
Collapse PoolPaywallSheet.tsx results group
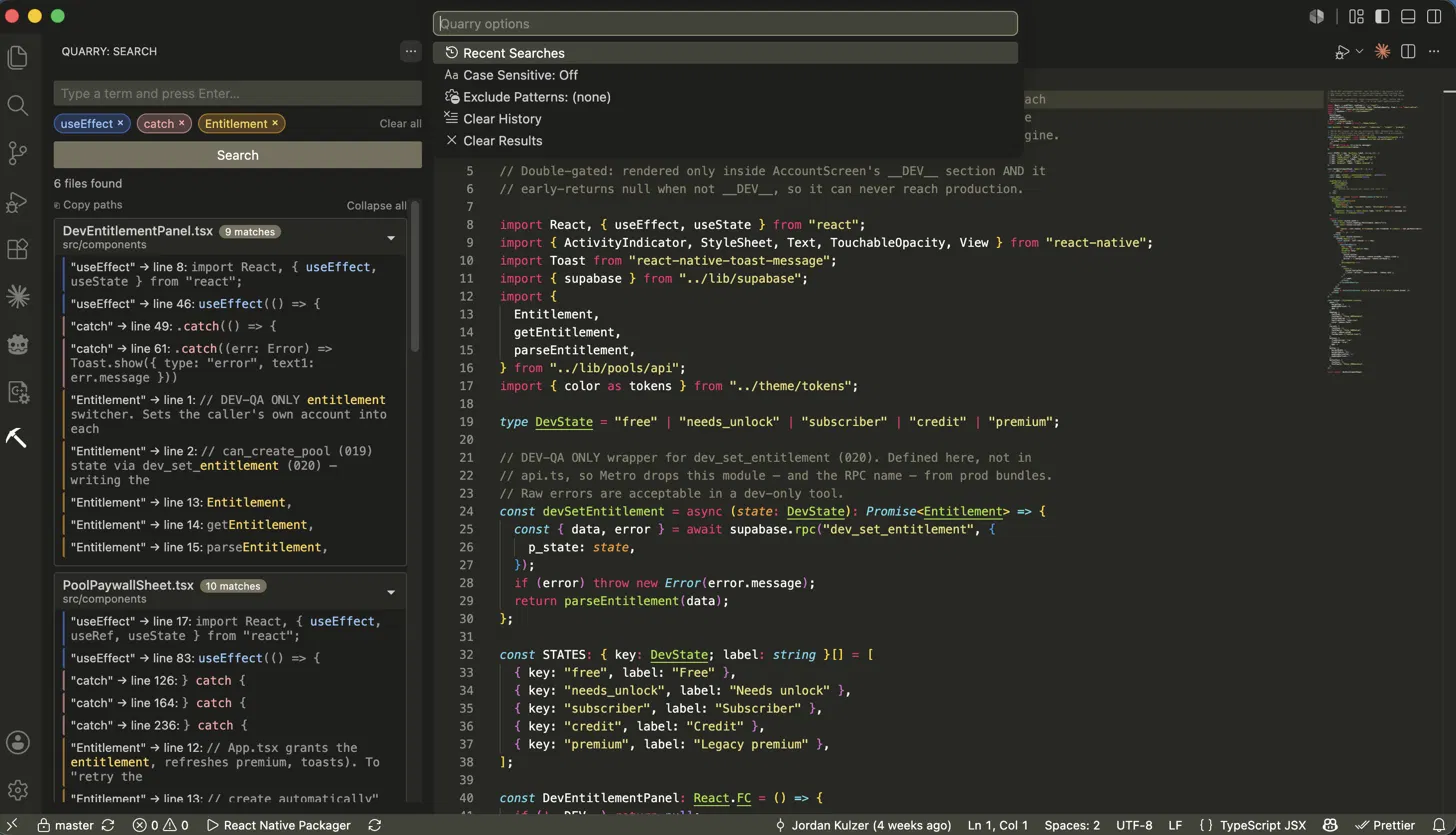pyautogui.click(x=391, y=592)
